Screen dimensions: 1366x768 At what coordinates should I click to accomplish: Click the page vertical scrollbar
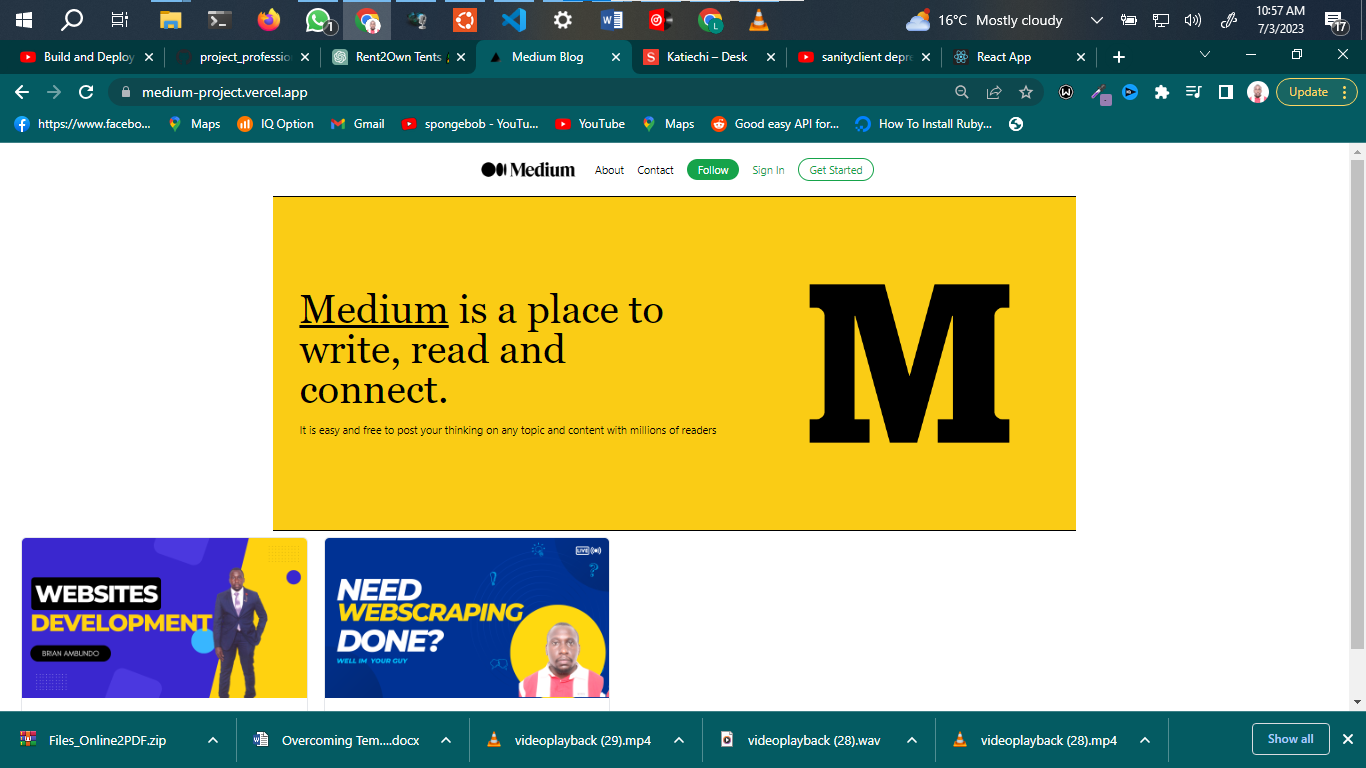click(1357, 404)
